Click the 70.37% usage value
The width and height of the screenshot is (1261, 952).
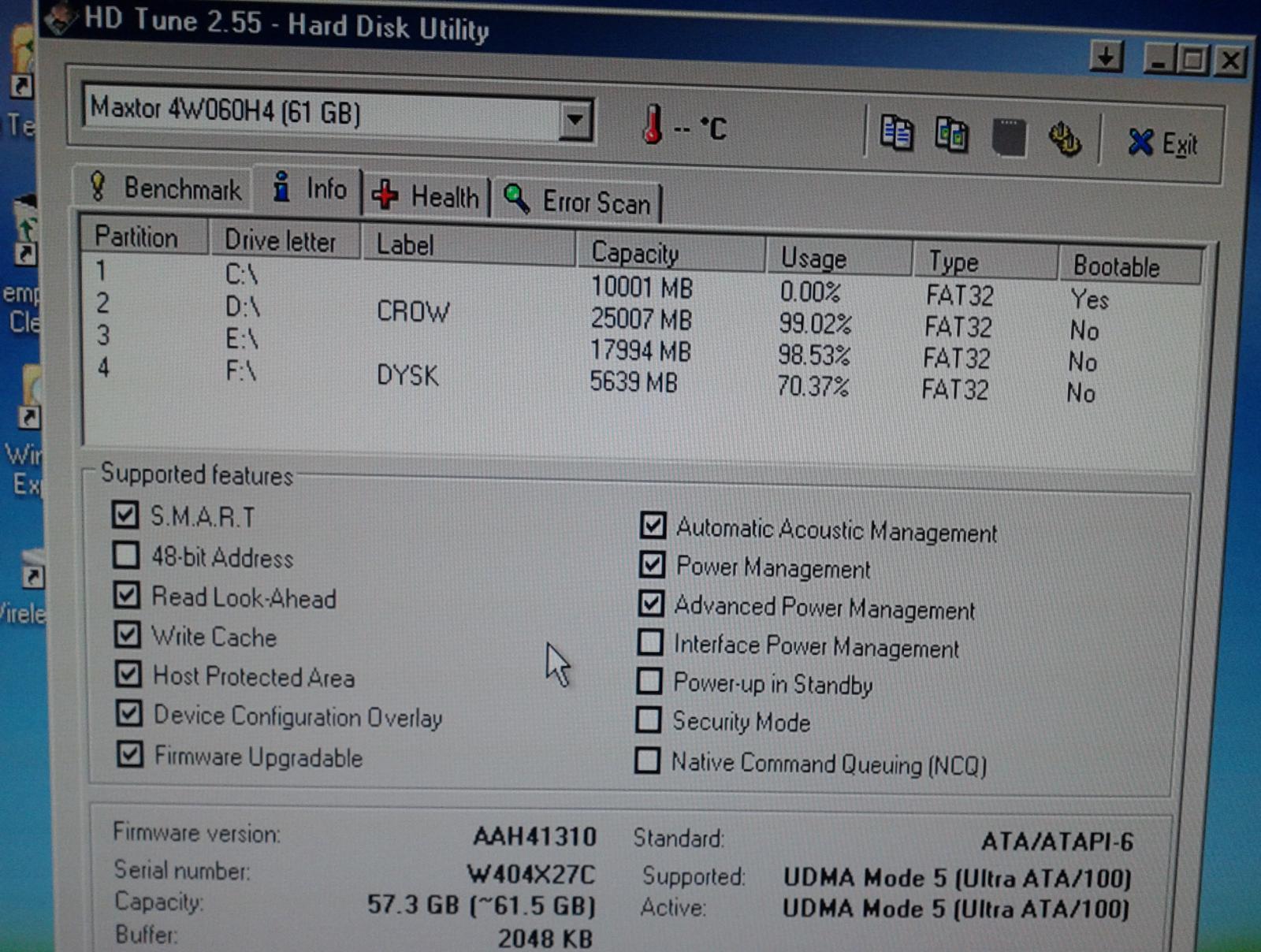[x=813, y=387]
